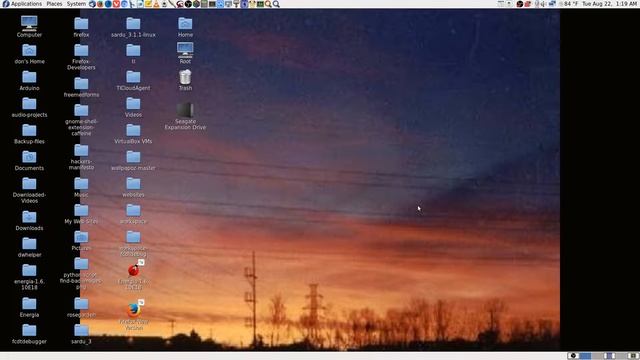
Task: Click the magnifier search icon at panel end
Action: point(276,4)
